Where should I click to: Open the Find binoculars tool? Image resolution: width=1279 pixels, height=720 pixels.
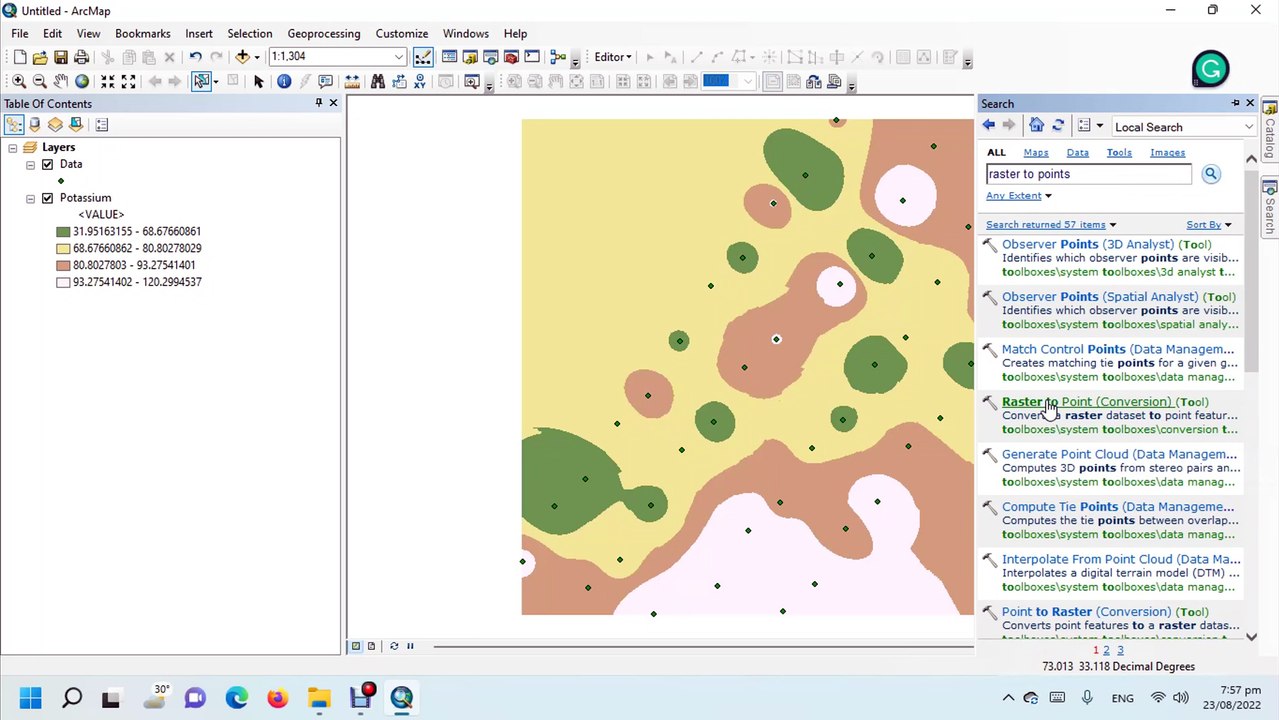[x=377, y=81]
